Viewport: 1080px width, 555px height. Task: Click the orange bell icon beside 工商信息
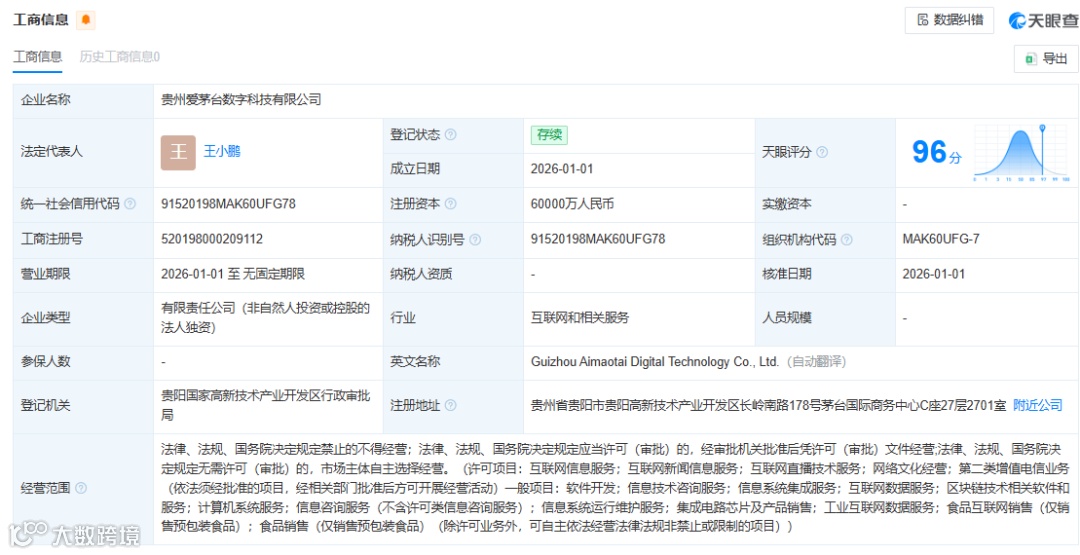85,20
